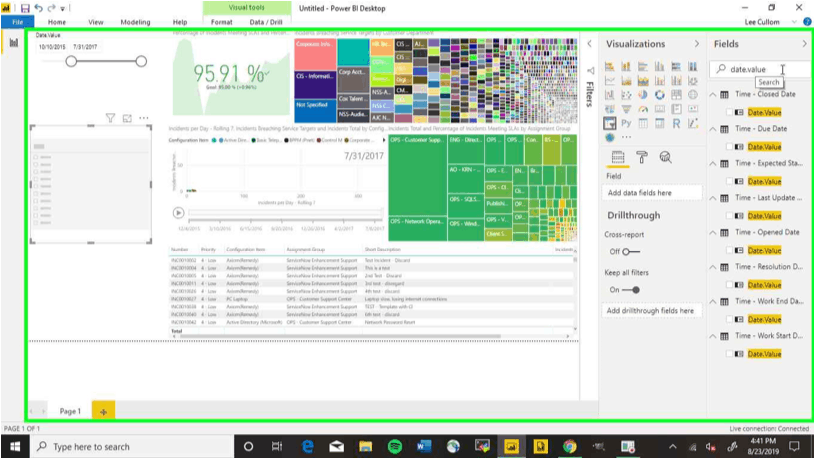The width and height of the screenshot is (815, 460).
Task: Select the Funnel visualization
Action: point(626,109)
